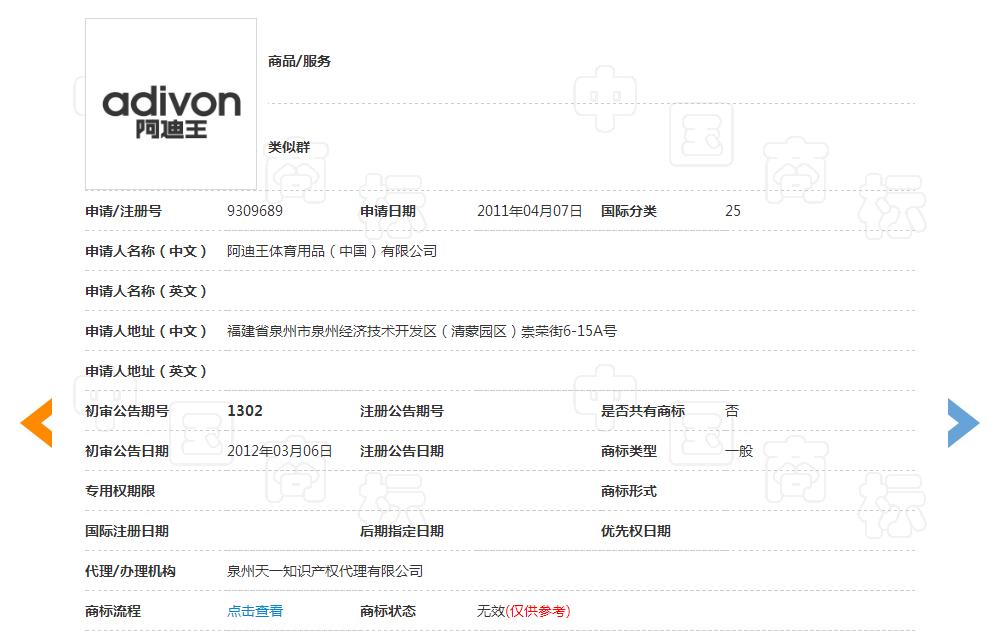997x631 pixels.
Task: Open the adivon trademark logo image
Action: 170,104
